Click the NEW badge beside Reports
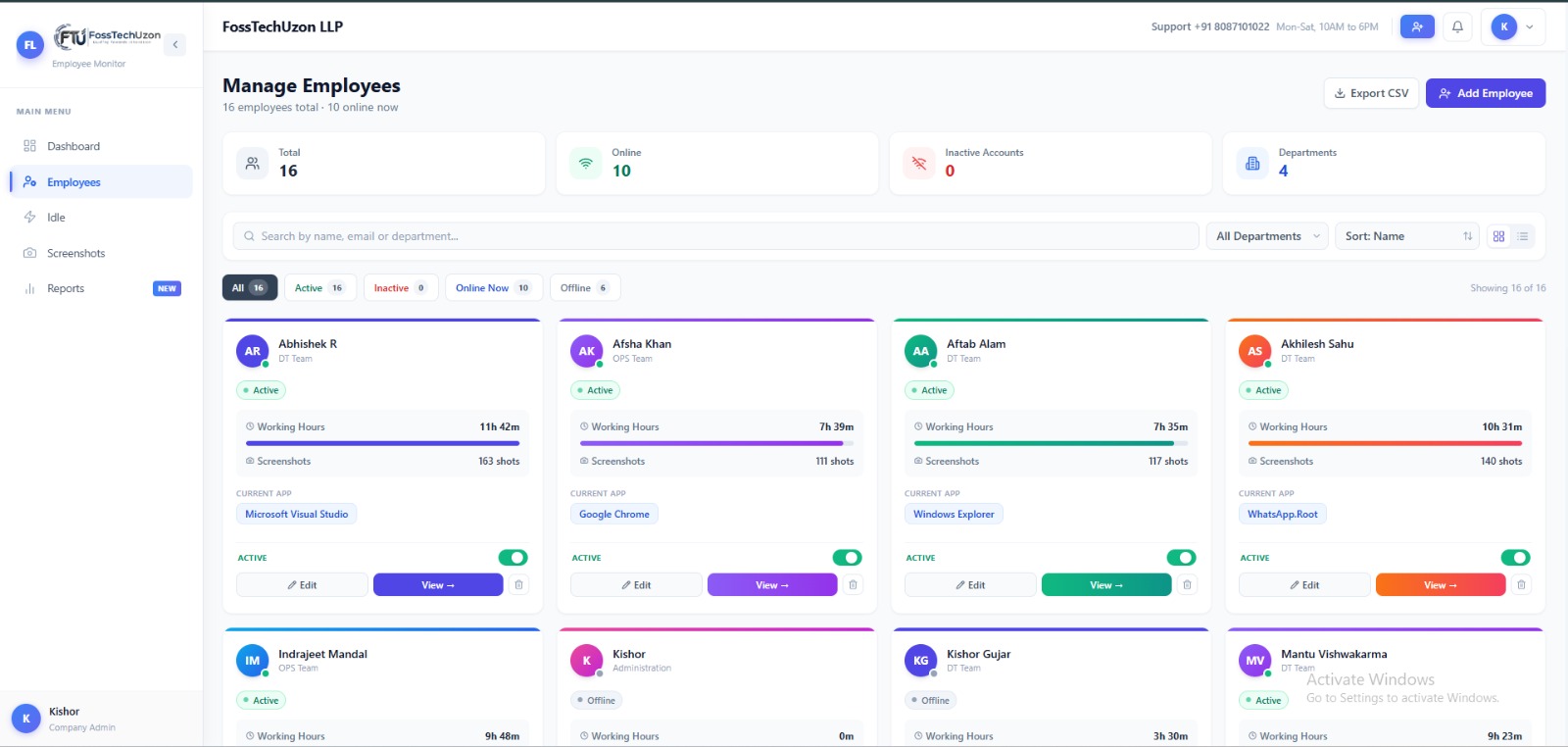 coord(167,288)
